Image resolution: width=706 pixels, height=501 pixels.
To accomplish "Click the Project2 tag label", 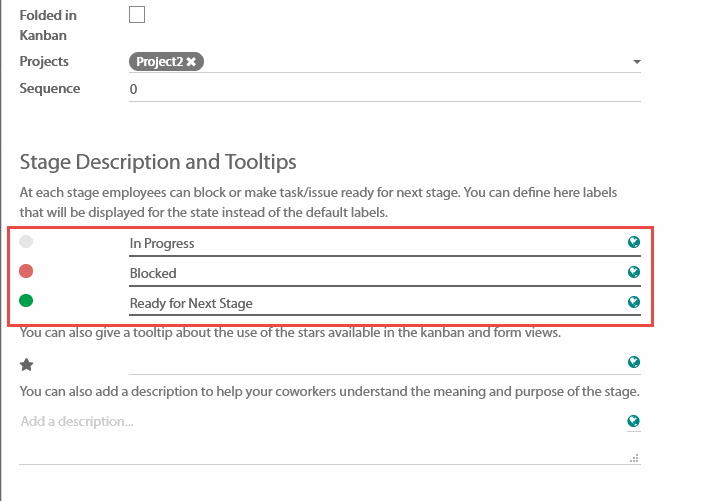I will 159,62.
